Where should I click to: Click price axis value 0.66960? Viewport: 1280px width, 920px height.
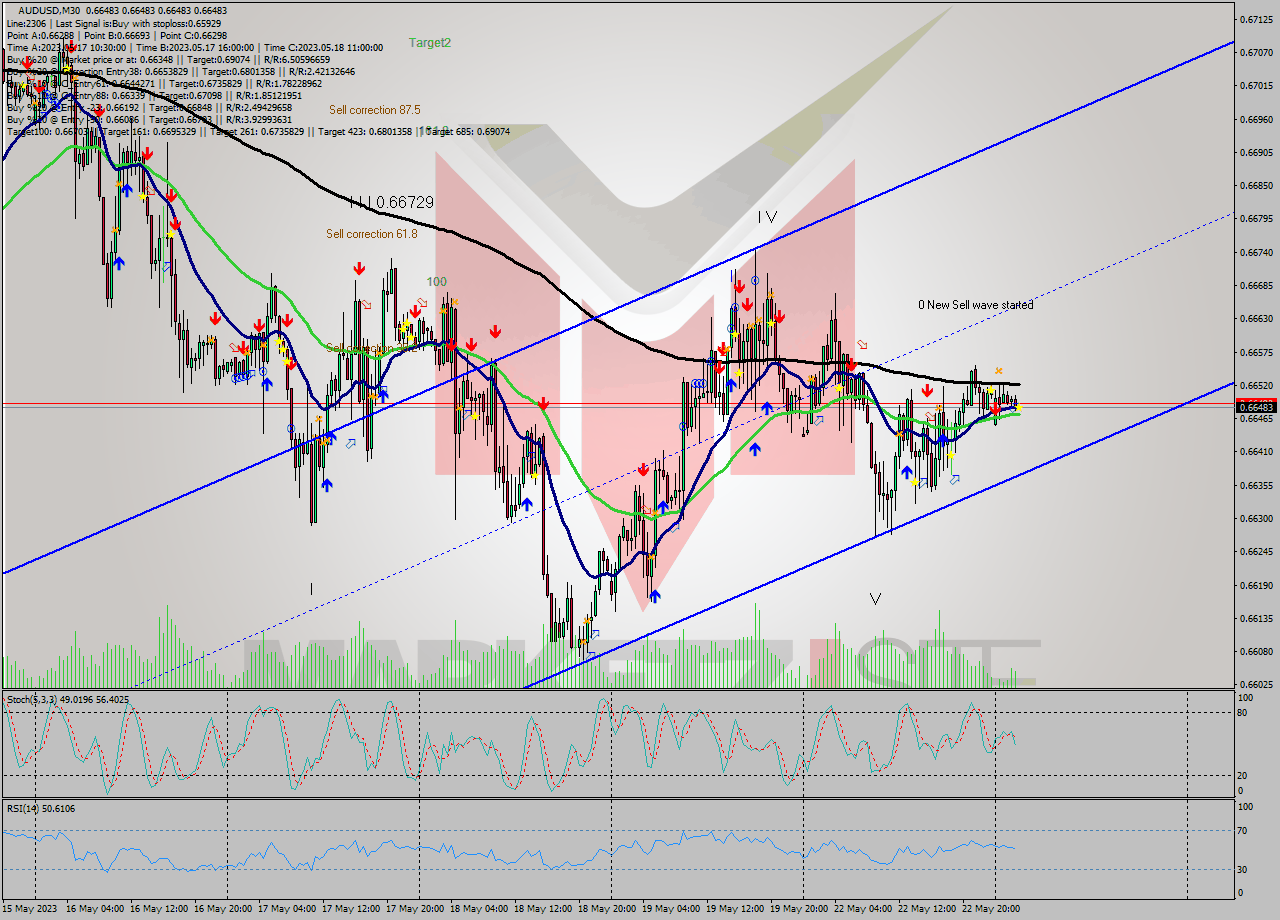pos(1255,119)
